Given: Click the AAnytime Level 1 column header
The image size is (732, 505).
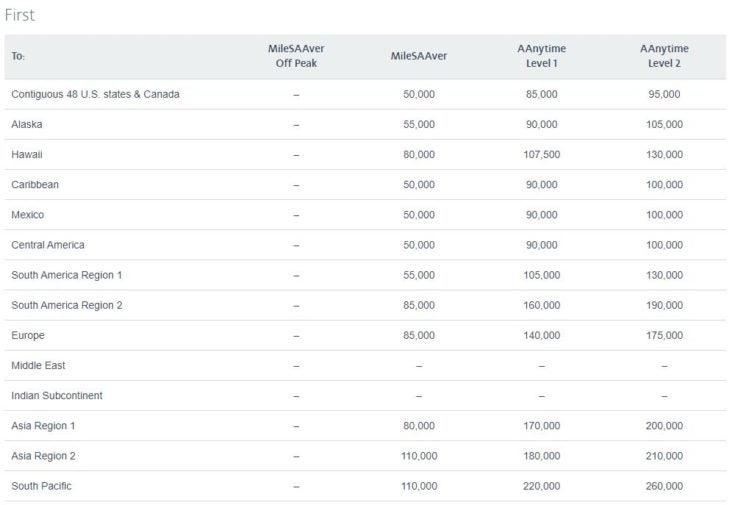Looking at the screenshot, I should (542, 56).
